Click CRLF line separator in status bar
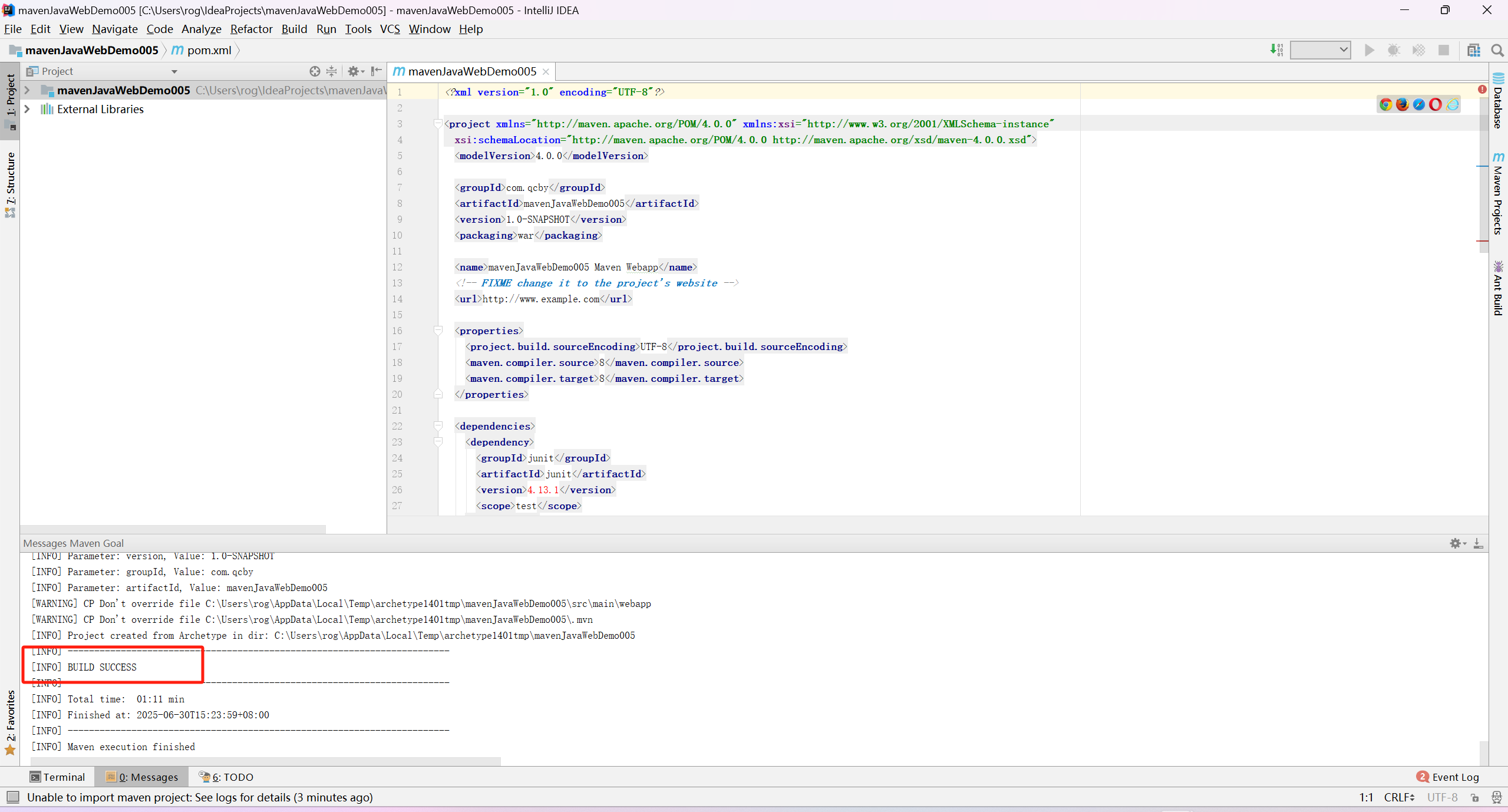The height and width of the screenshot is (812, 1508). [1399, 797]
